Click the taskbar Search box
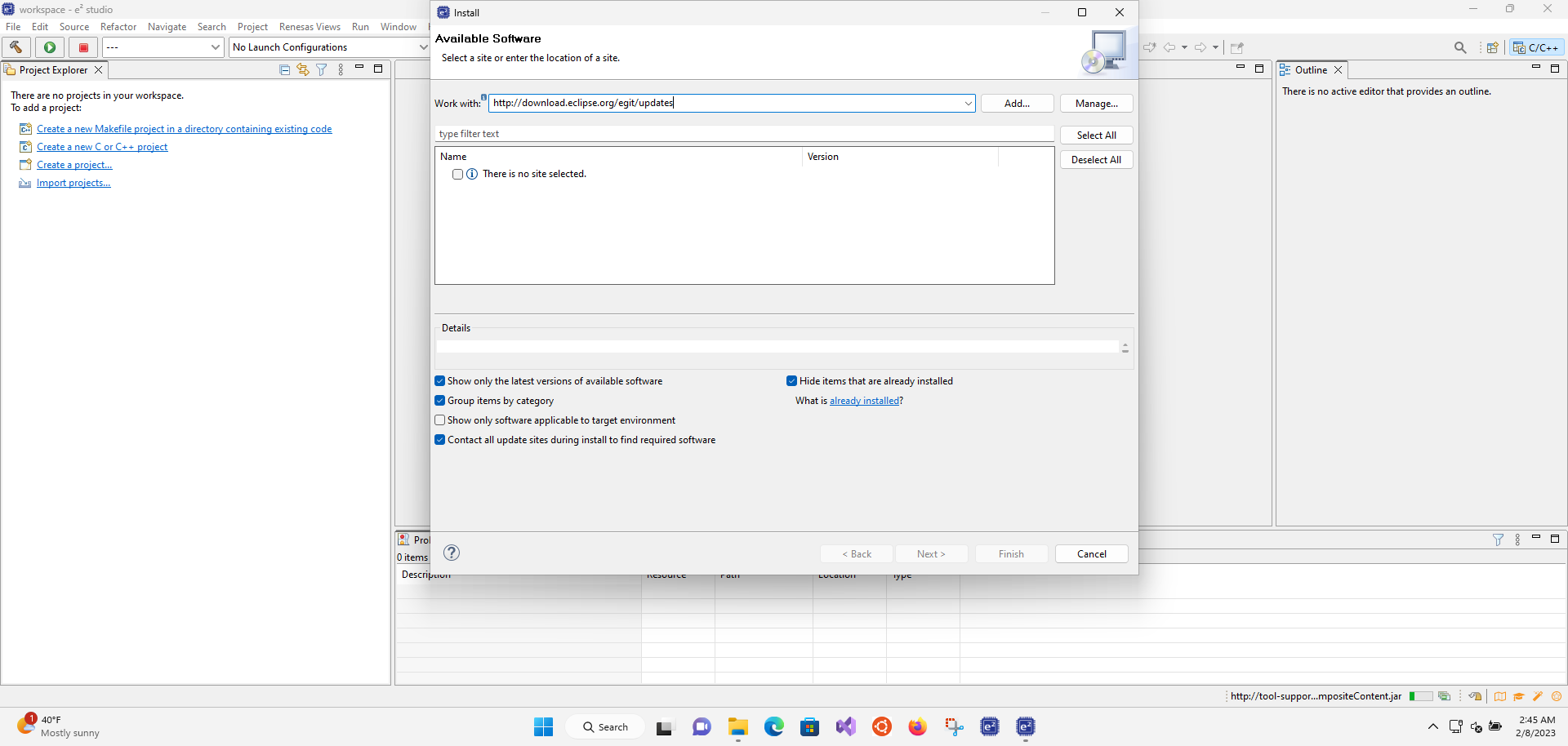The width and height of the screenshot is (1568, 746). coord(605,726)
